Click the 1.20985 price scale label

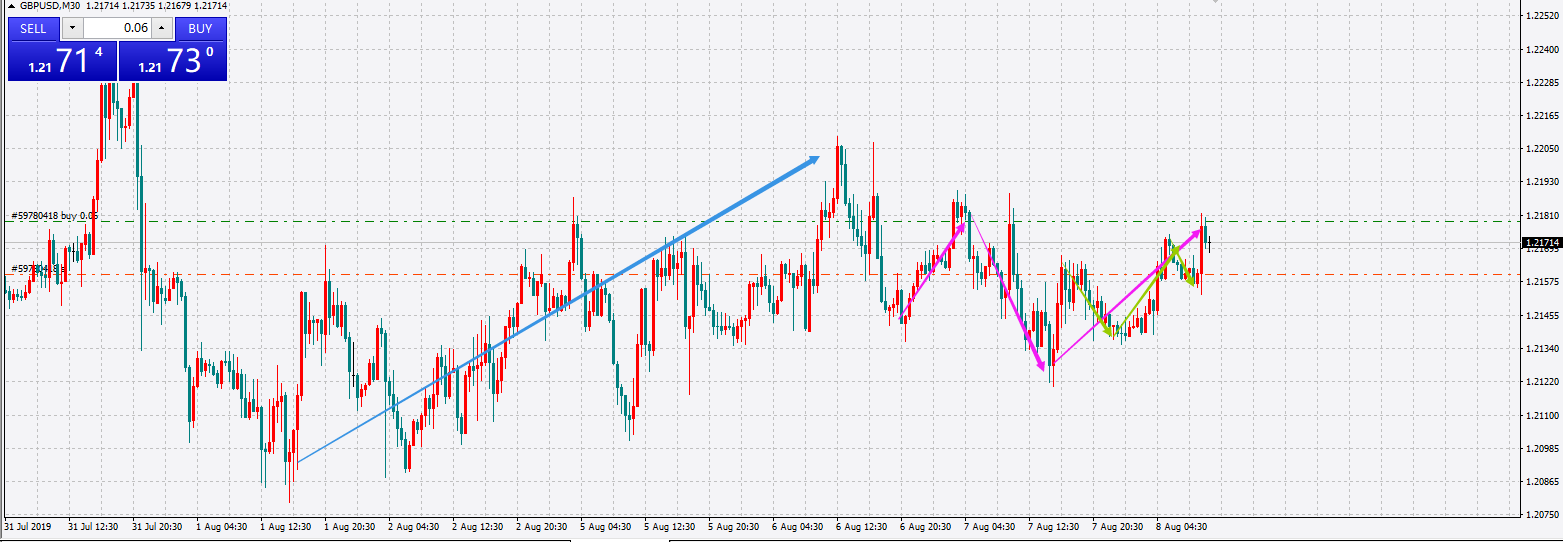(1544, 448)
